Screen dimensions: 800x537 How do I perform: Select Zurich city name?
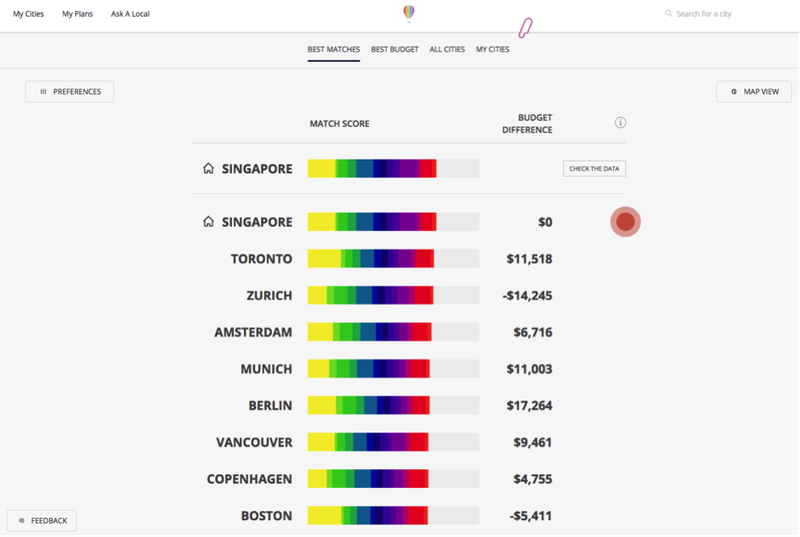[x=269, y=296]
